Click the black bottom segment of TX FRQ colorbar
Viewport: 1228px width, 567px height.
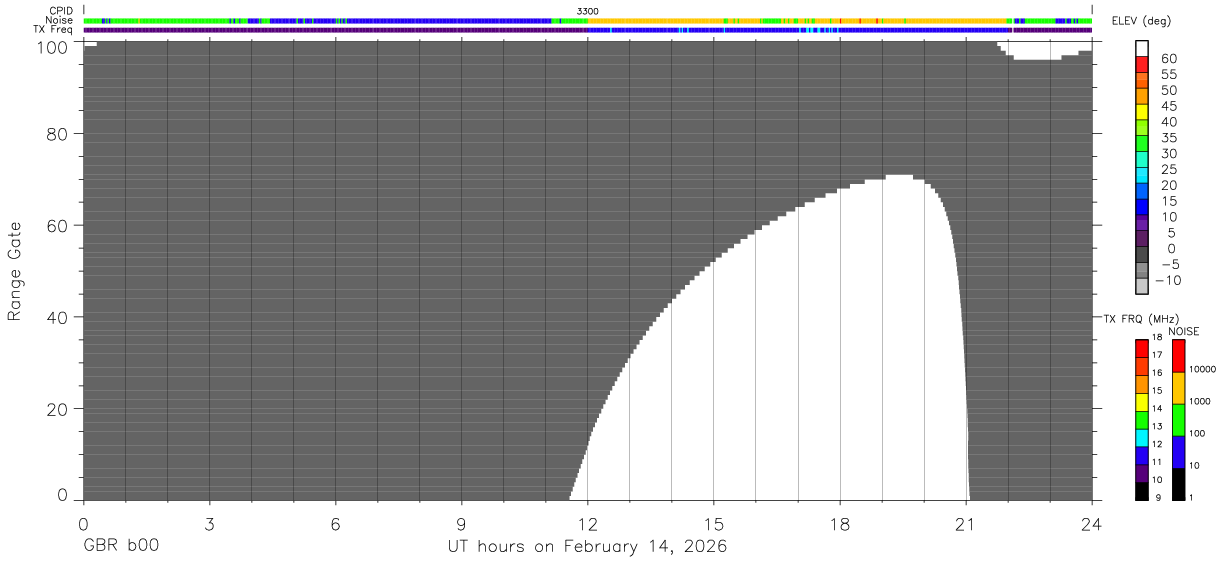1141,491
